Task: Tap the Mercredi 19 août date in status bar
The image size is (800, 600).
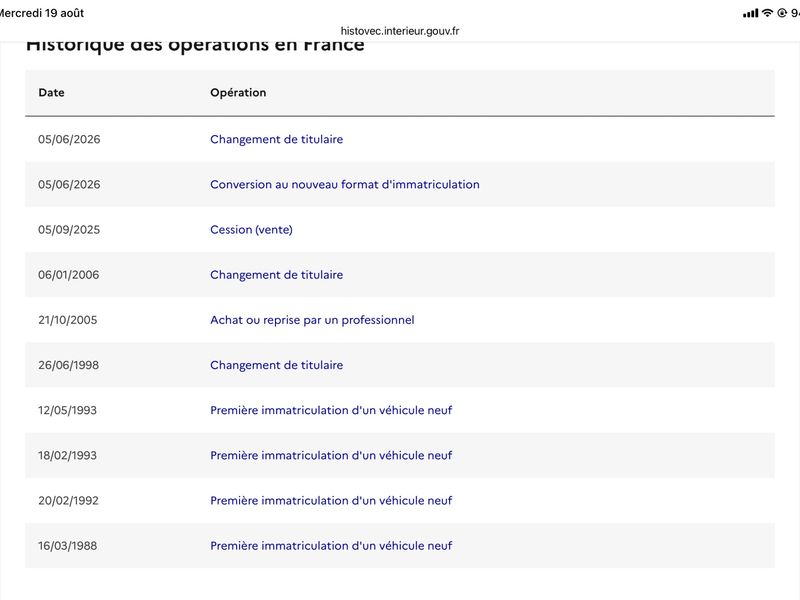Action: point(42,13)
